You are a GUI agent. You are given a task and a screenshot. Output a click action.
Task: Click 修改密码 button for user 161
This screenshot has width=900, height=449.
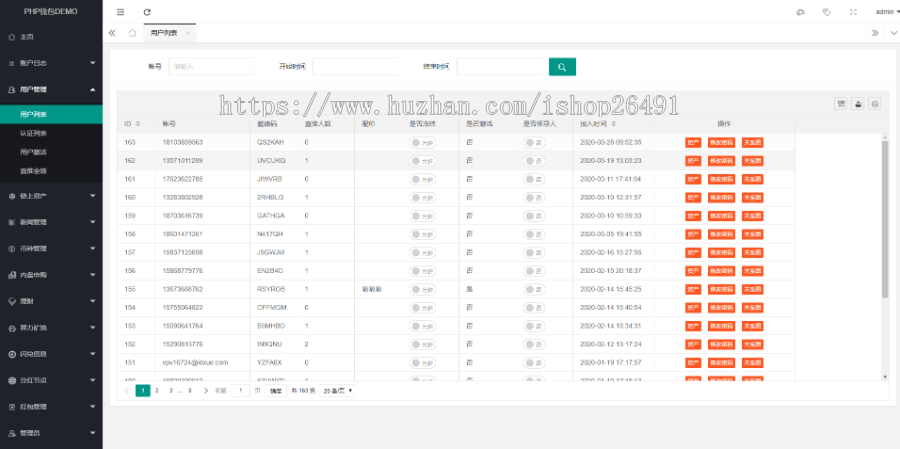click(721, 179)
